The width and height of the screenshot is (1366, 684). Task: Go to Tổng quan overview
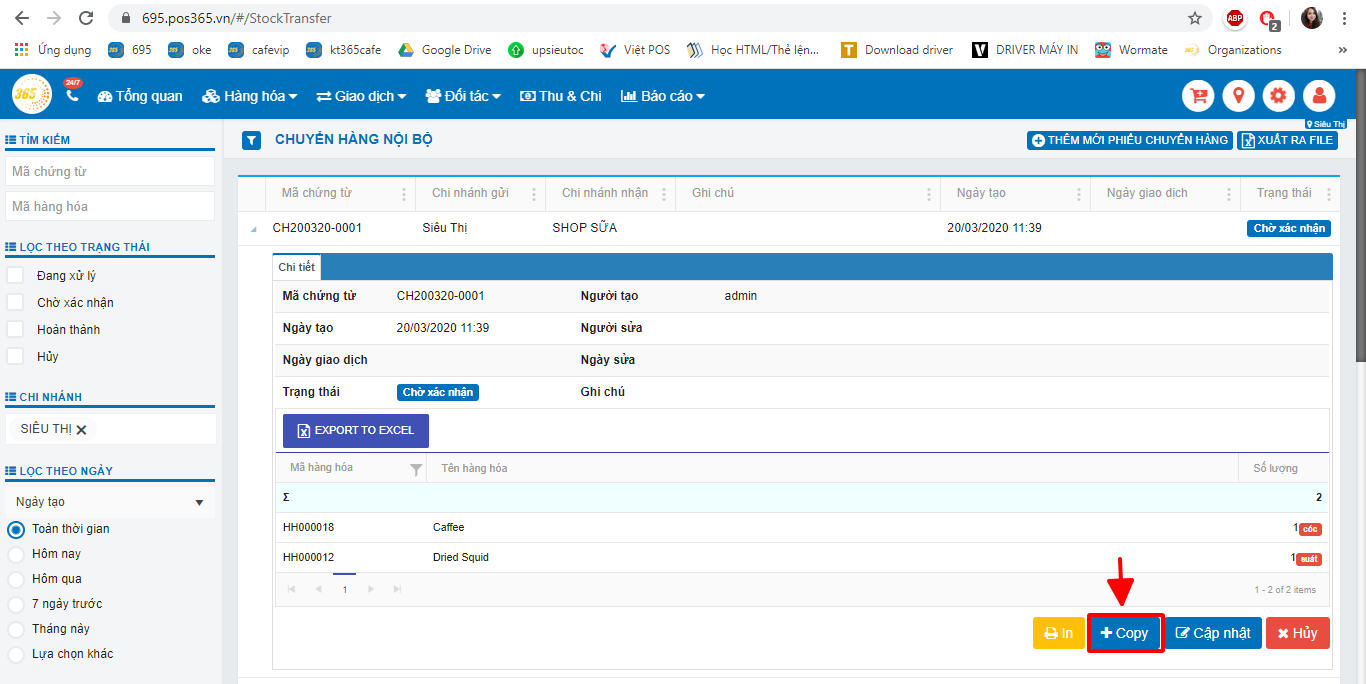pos(140,96)
